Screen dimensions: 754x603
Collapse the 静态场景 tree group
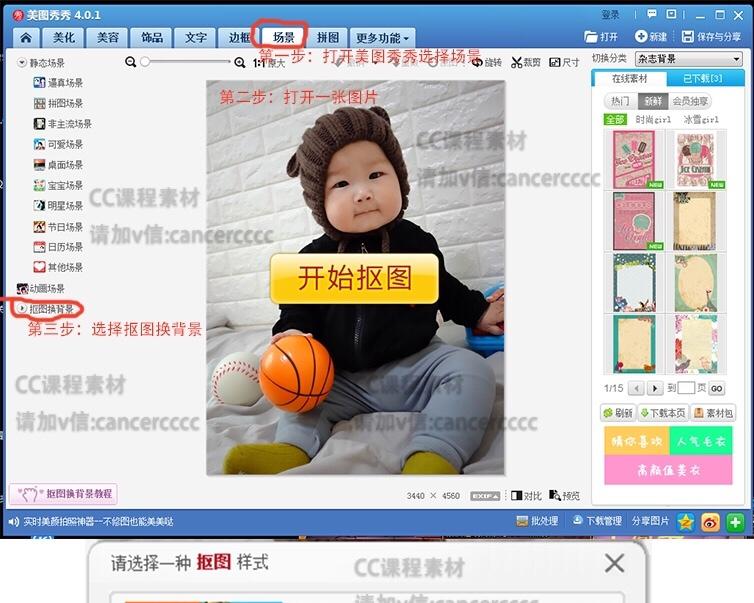[22, 63]
